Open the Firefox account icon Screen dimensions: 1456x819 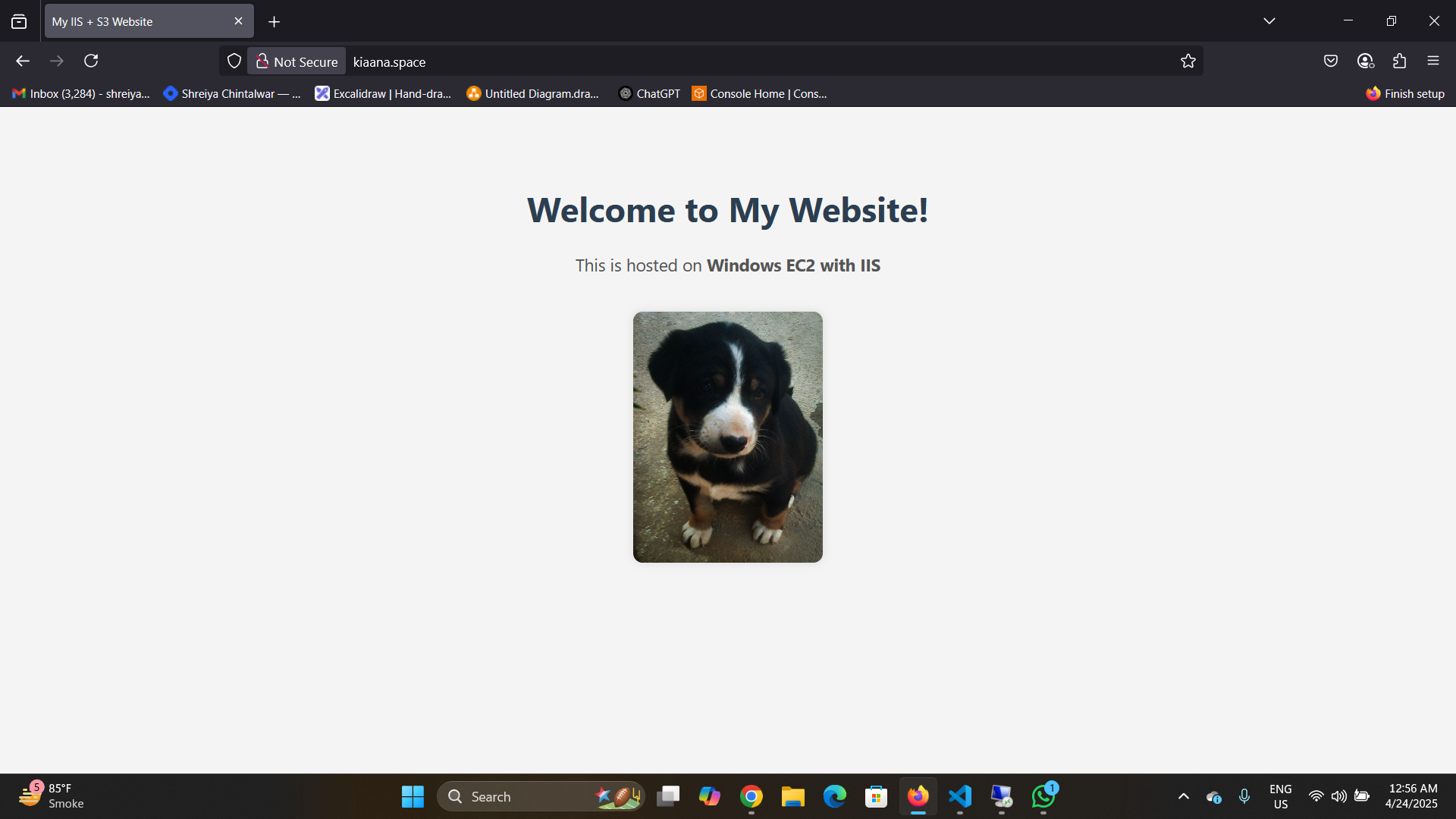pyautogui.click(x=1365, y=61)
